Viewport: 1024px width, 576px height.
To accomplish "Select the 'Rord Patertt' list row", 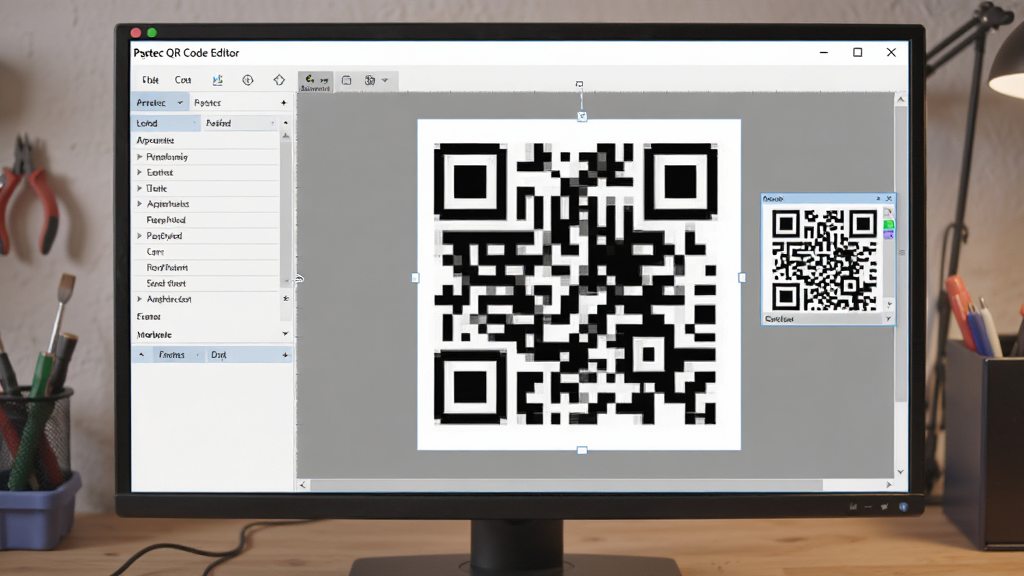I will pyautogui.click(x=206, y=268).
